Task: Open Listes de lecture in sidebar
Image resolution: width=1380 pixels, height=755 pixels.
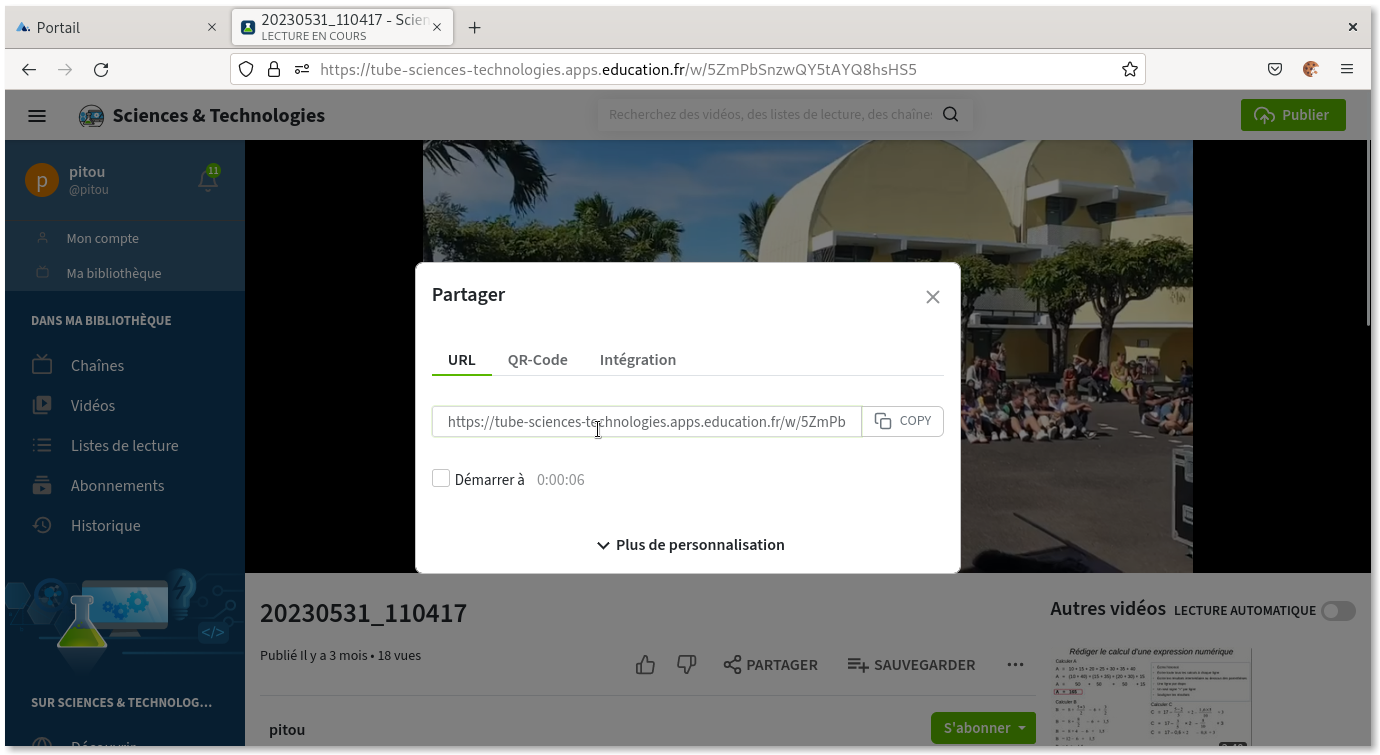Action: 124,446
